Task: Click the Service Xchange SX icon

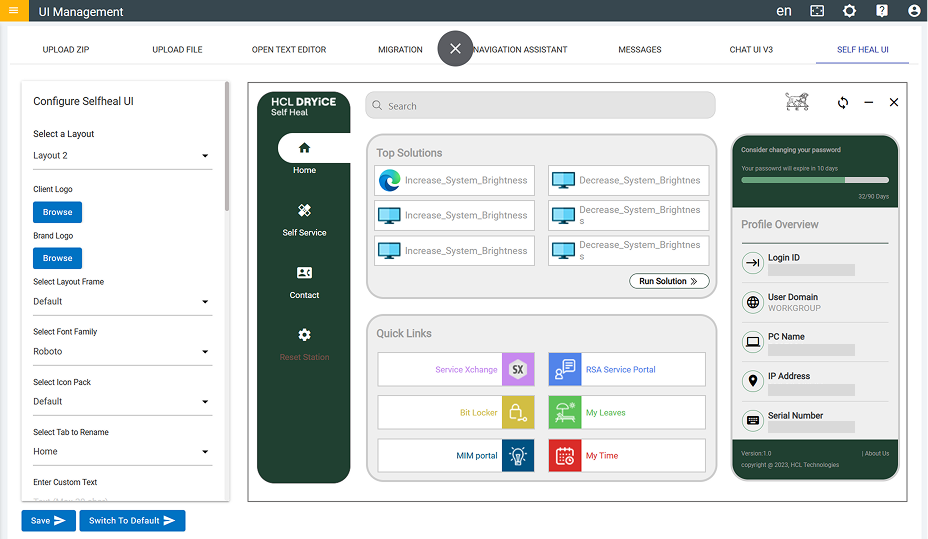Action: [x=518, y=369]
